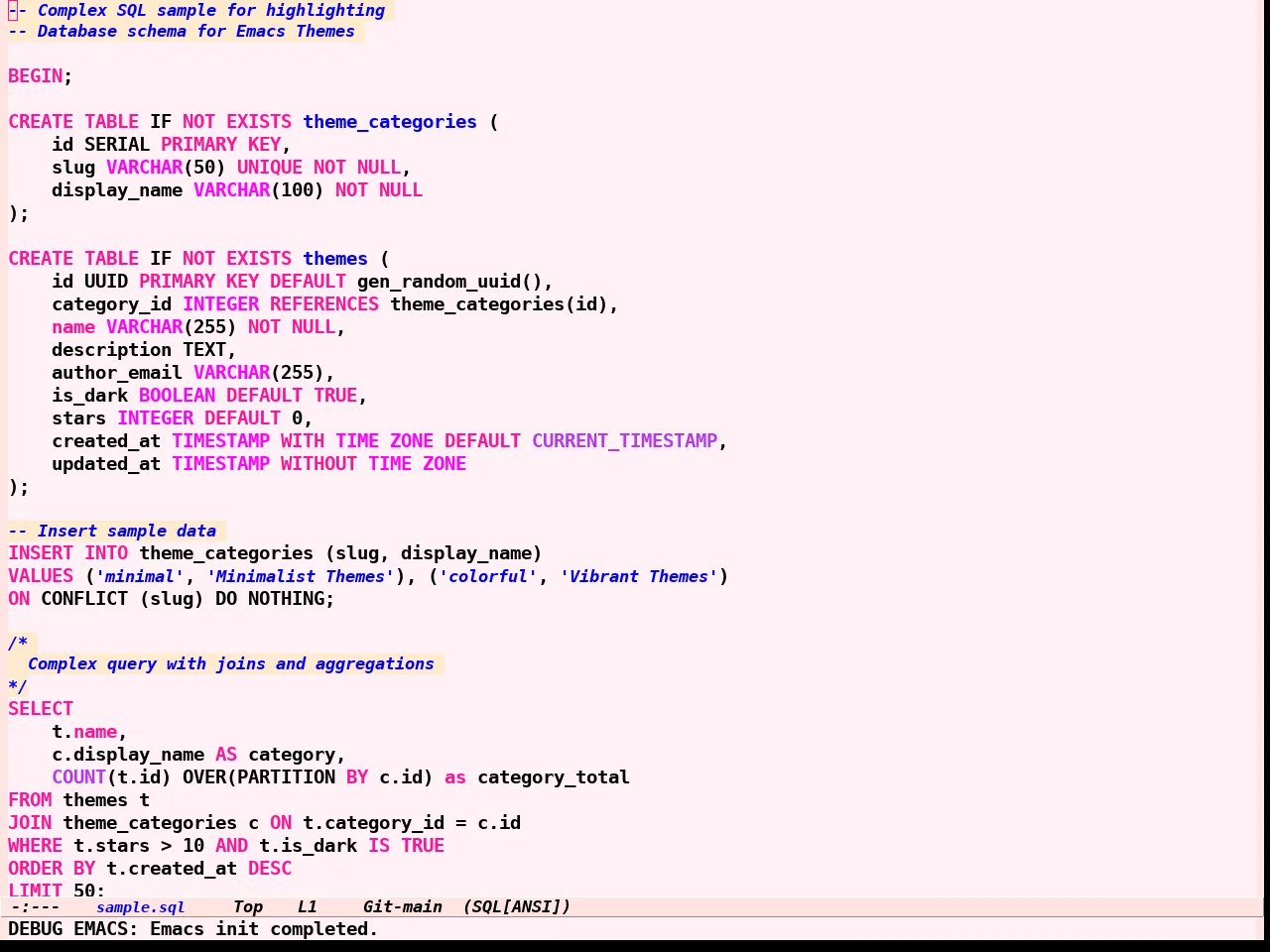Click the DESC keyword
The height and width of the screenshot is (952, 1270).
coord(270,869)
